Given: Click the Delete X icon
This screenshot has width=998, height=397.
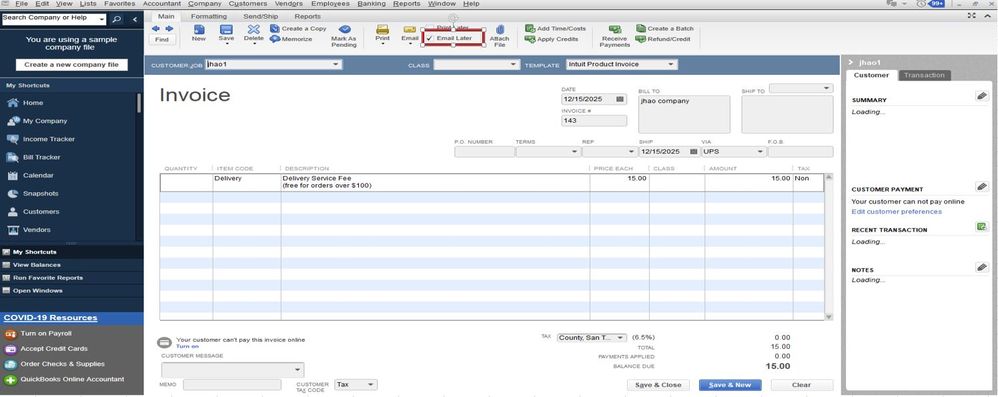Looking at the screenshot, I should click(253, 29).
